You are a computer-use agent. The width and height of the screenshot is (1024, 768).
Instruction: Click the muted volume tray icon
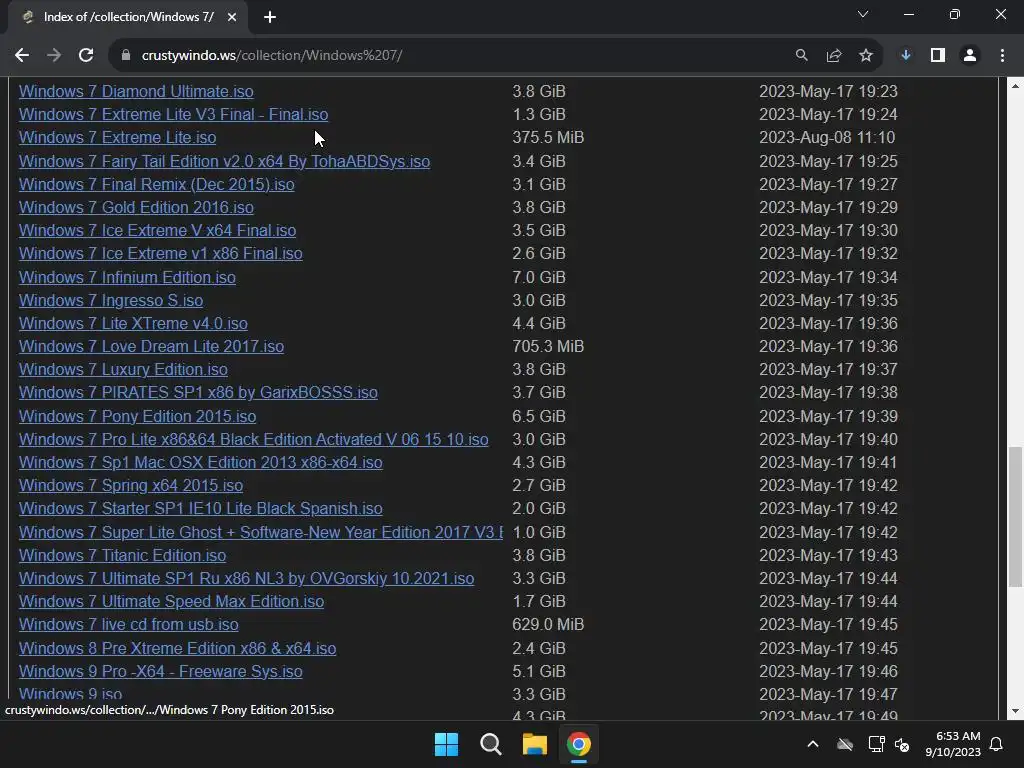[x=903, y=744]
